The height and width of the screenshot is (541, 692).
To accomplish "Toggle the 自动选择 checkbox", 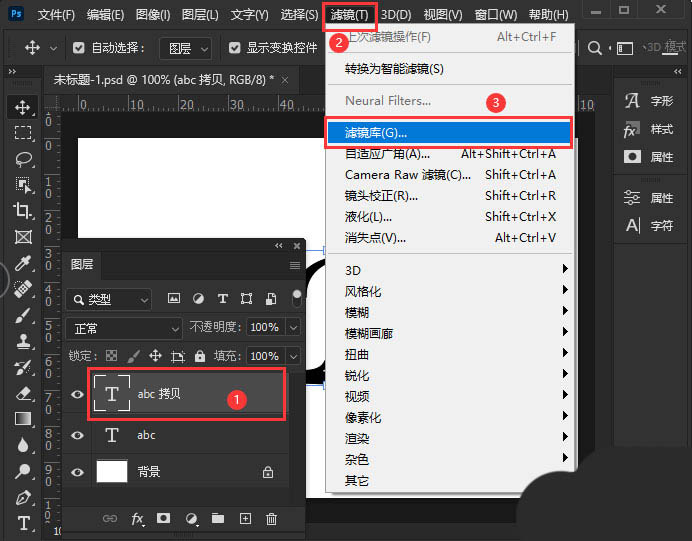I will pyautogui.click(x=79, y=47).
